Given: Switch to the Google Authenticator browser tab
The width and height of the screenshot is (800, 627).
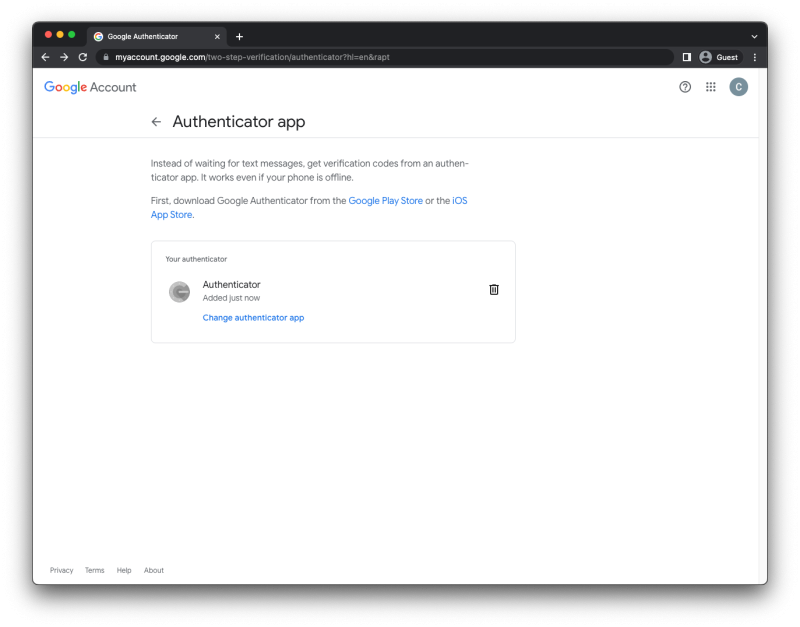Looking at the screenshot, I should (150, 36).
